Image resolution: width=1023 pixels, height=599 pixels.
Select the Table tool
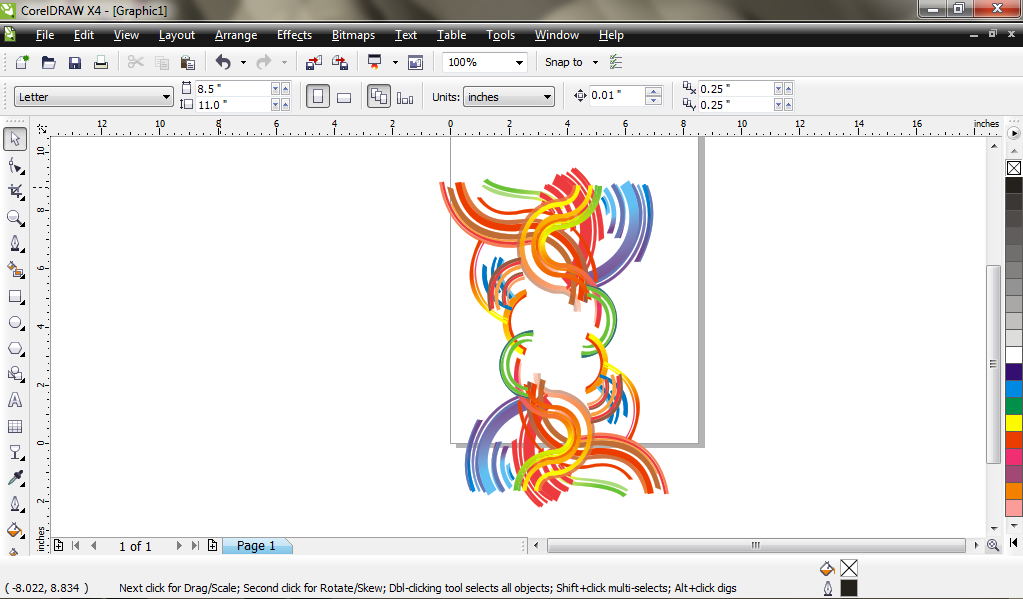[15, 426]
